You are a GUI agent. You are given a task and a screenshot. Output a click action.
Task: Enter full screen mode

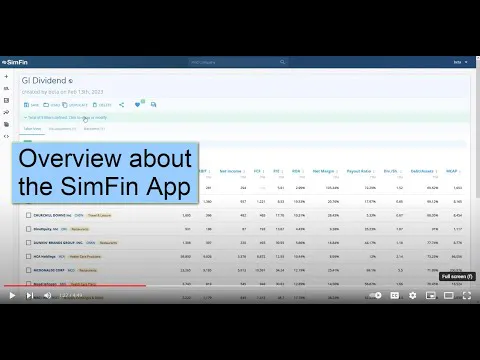(x=467, y=295)
